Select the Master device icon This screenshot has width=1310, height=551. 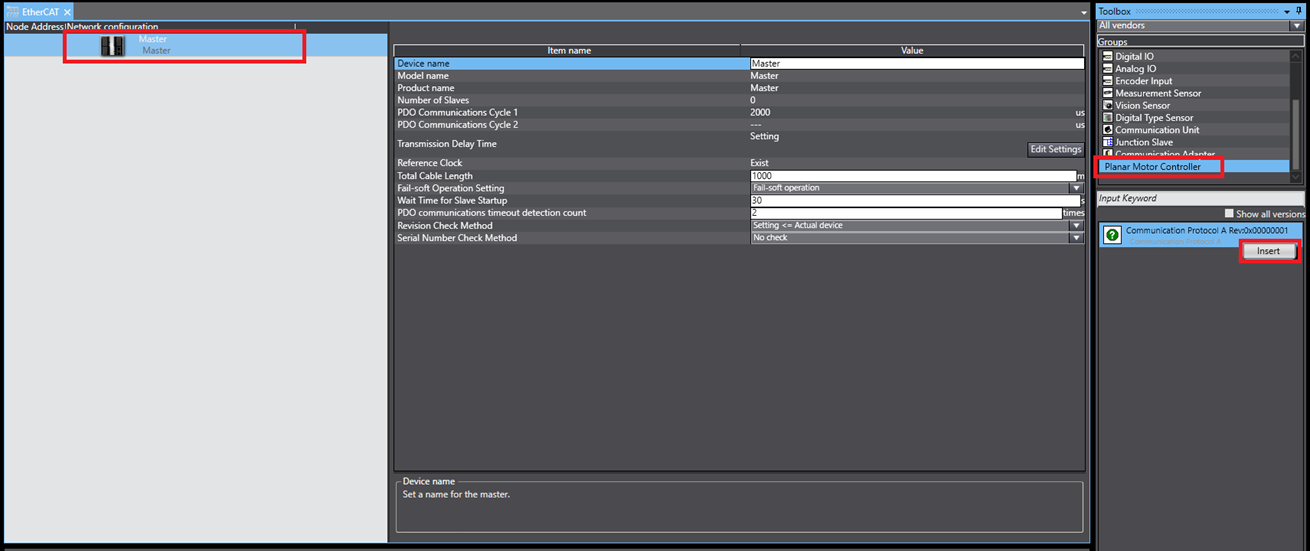point(113,46)
